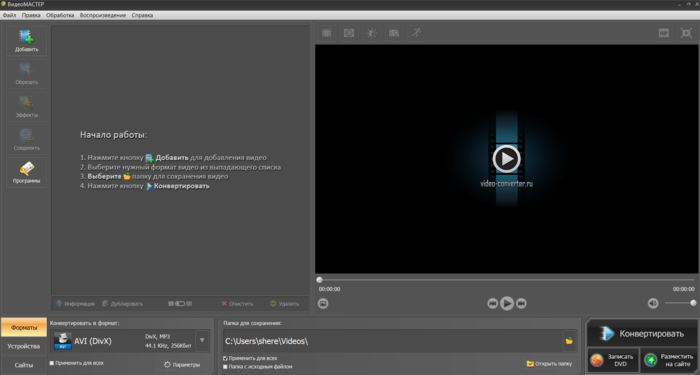Jump to the previous frame with the rewind button
700x375 pixels.
492,304
